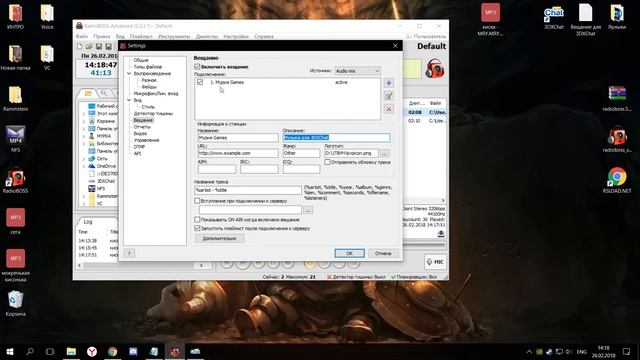Select the RadioBOSS desktop shortcut

point(16,180)
